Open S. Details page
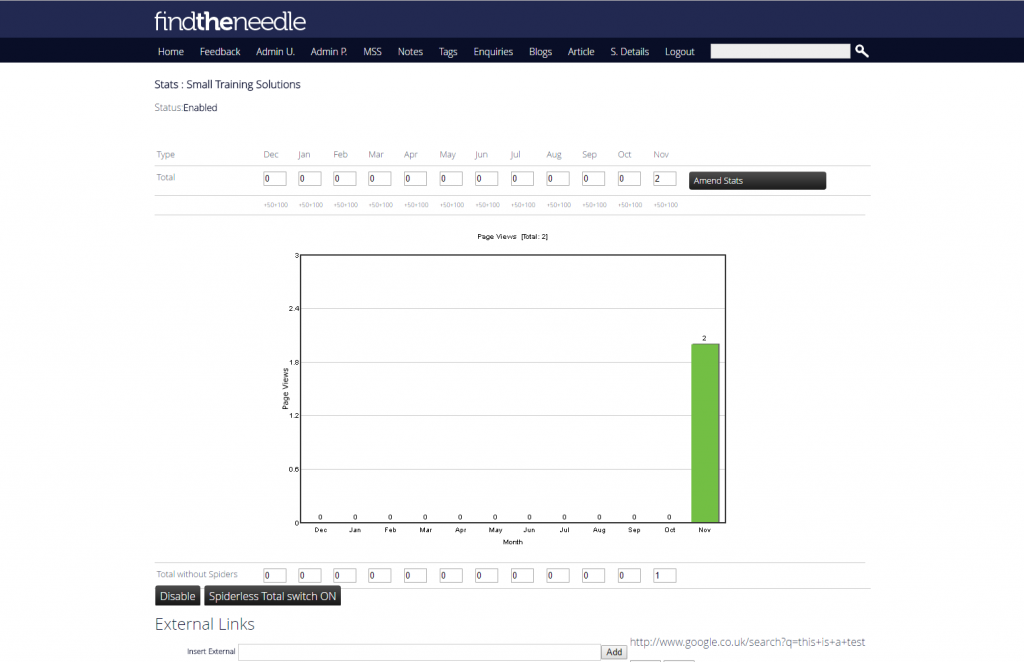Viewport: 1024px width, 662px height. (x=629, y=52)
